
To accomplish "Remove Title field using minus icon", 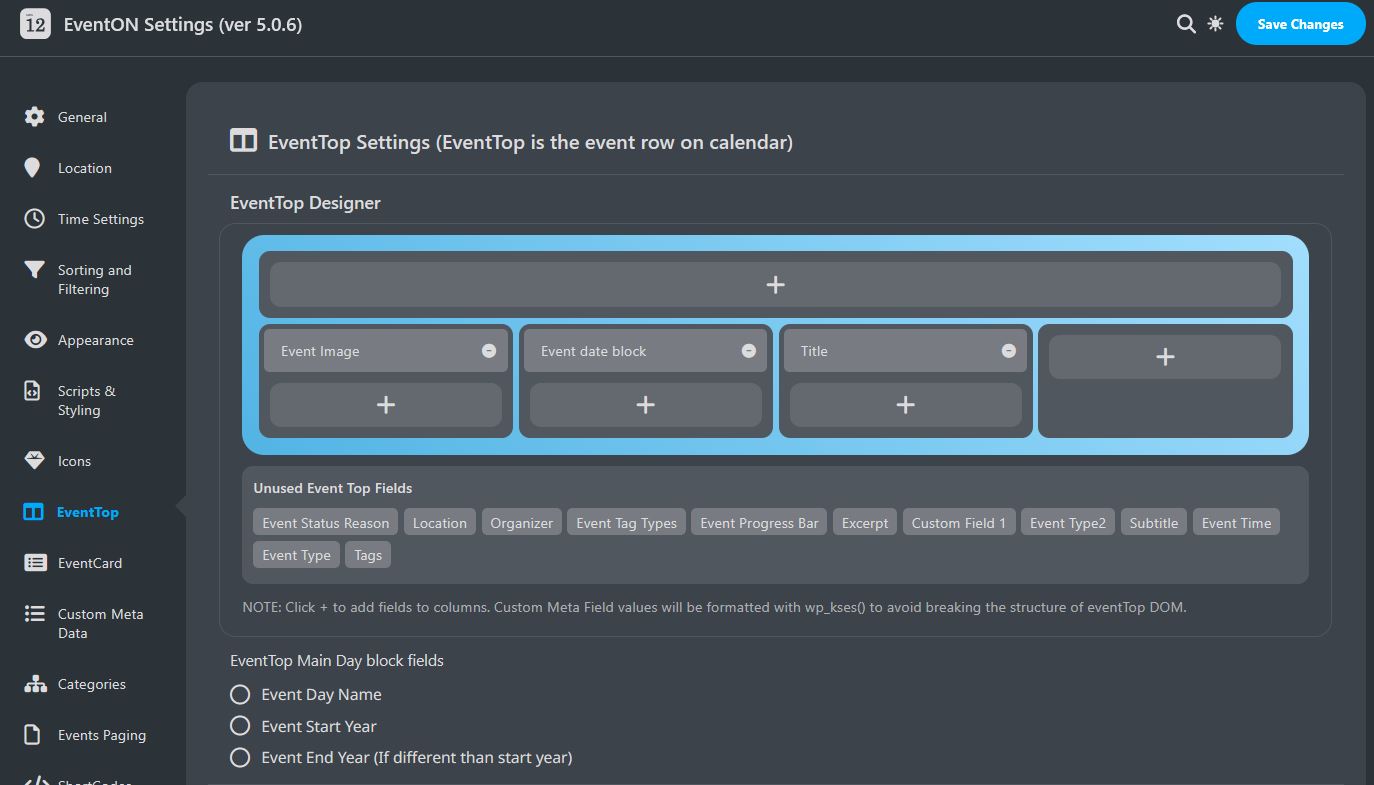I will [x=1009, y=351].
